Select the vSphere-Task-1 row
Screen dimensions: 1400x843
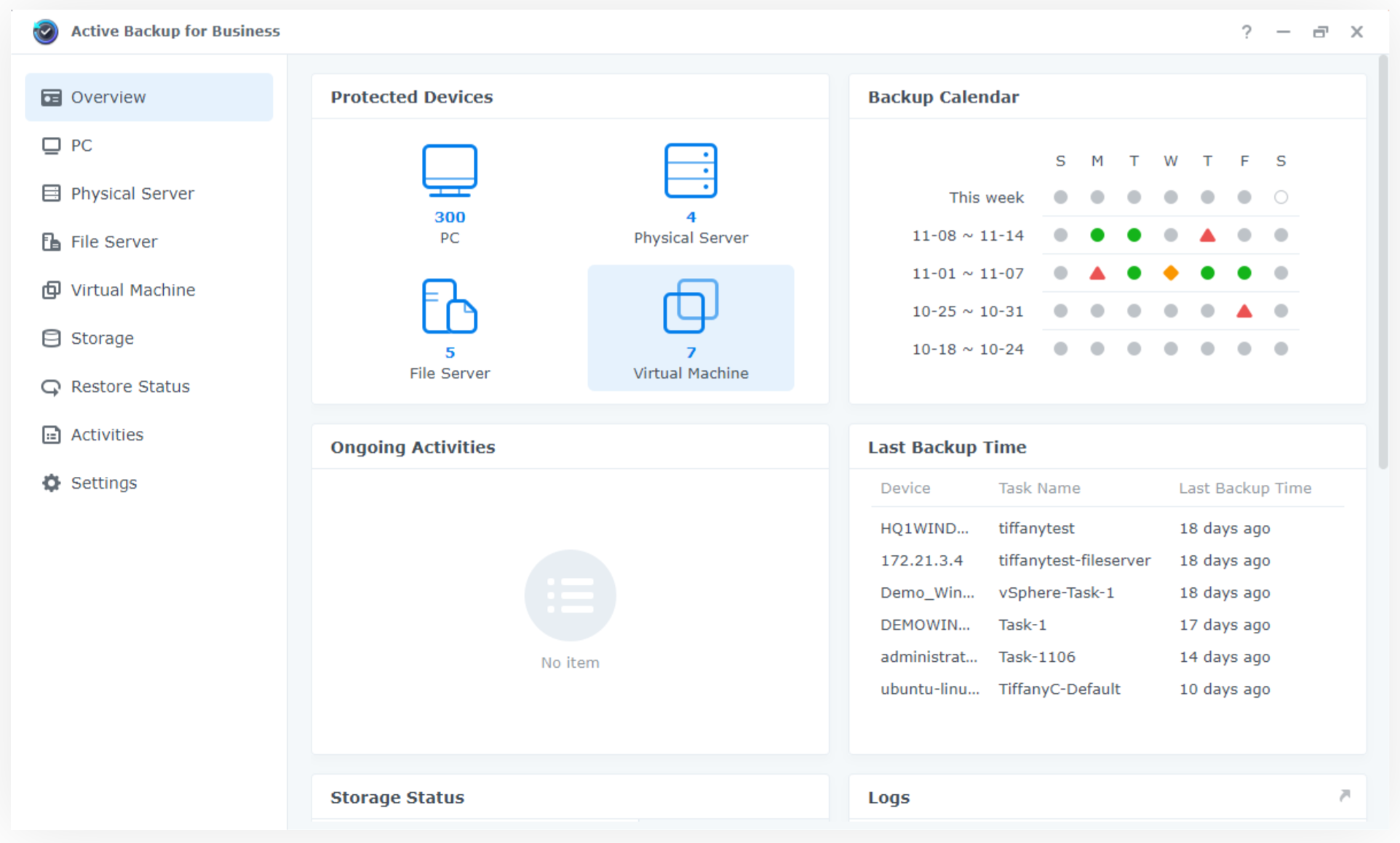(1107, 593)
